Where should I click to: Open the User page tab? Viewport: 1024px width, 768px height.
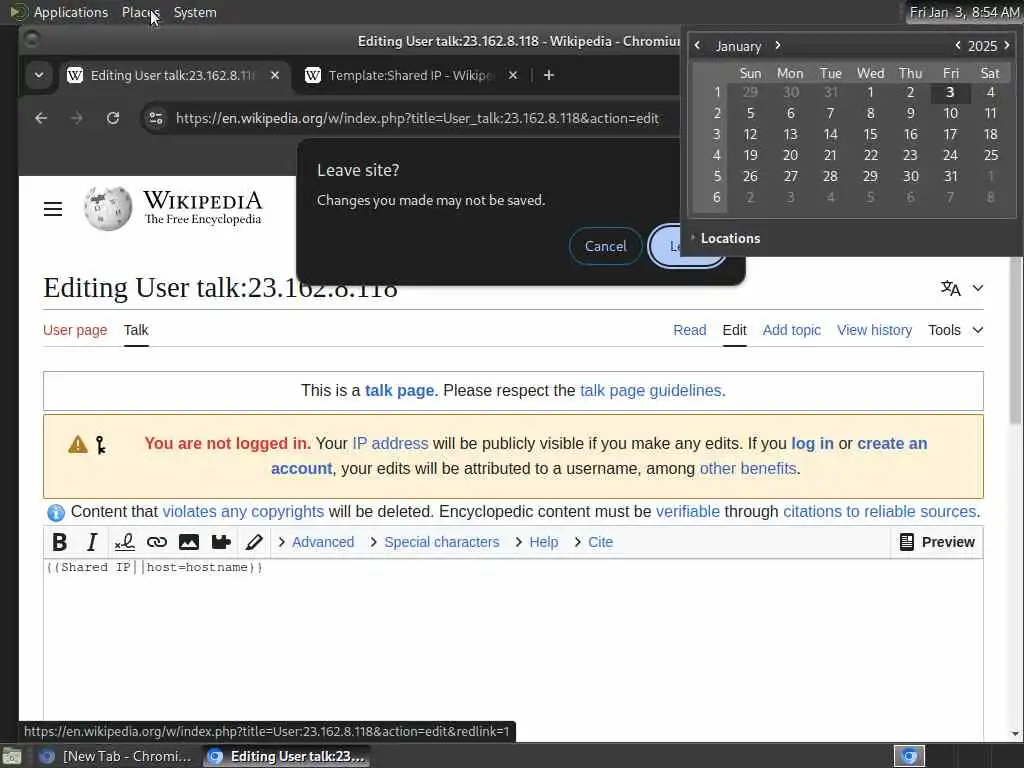point(75,330)
